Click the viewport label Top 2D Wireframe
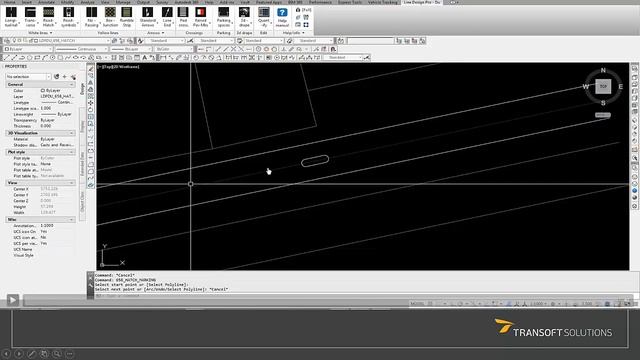640x360 pixels. click(x=118, y=67)
